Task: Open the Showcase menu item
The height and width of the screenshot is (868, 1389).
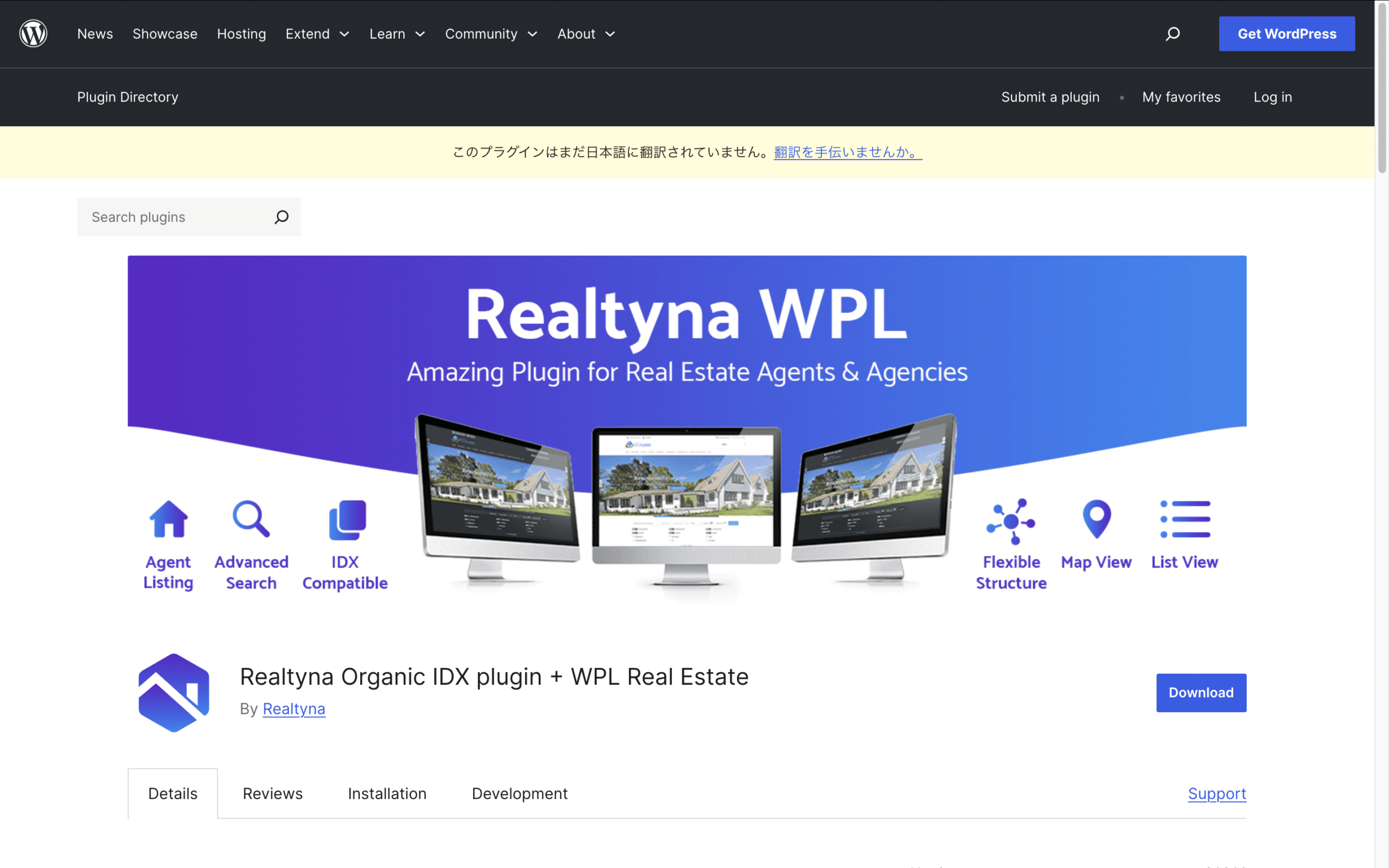Action: [165, 34]
